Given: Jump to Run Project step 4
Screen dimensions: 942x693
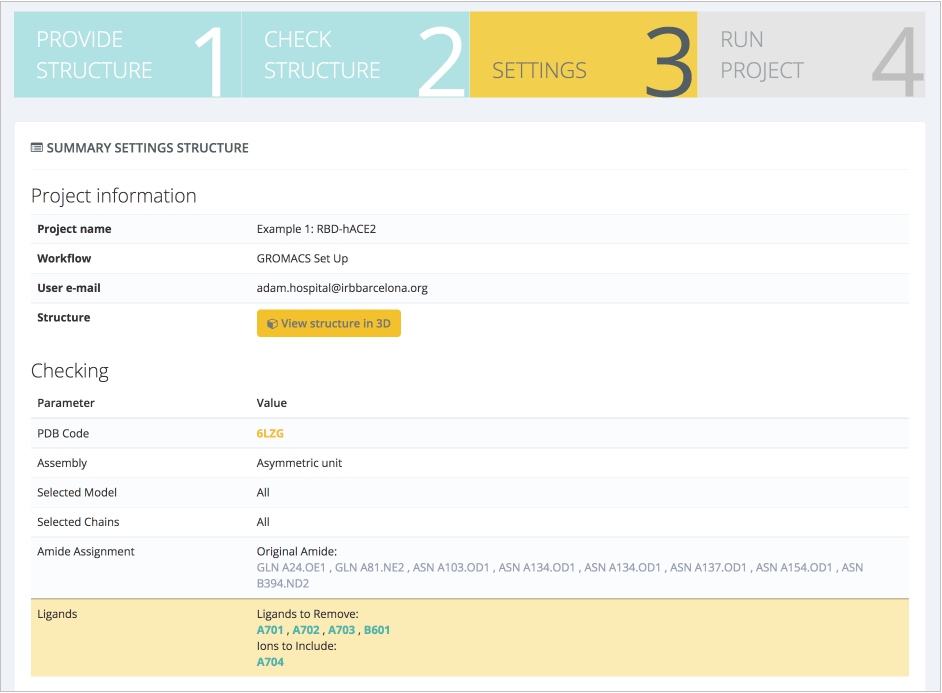Looking at the screenshot, I should pyautogui.click(x=810, y=55).
